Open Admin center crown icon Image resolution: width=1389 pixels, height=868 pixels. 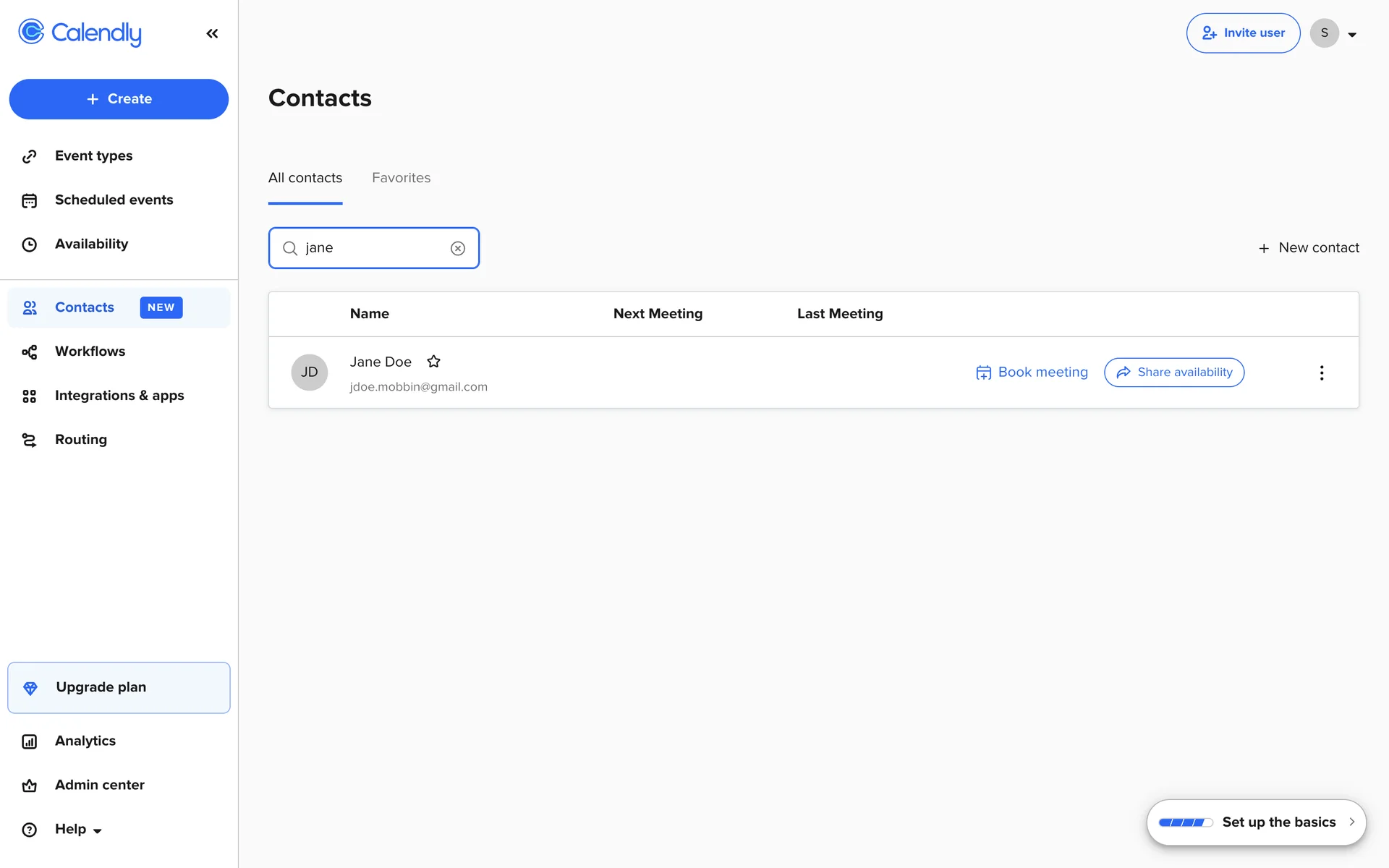click(x=30, y=786)
